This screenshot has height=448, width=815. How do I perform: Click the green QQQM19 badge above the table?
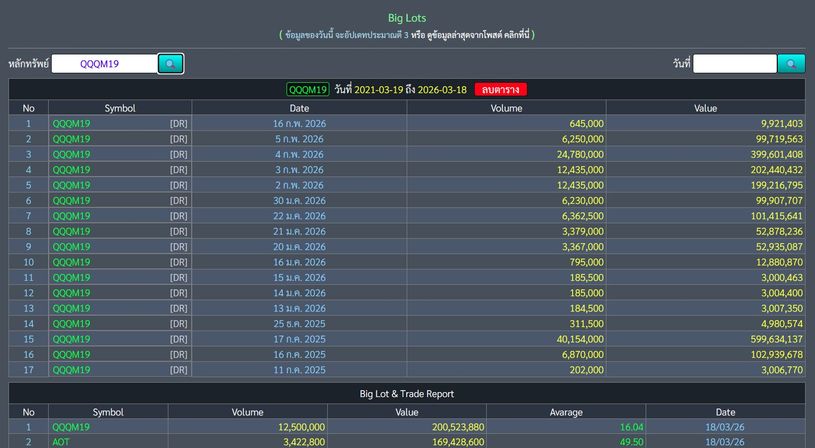tap(309, 90)
